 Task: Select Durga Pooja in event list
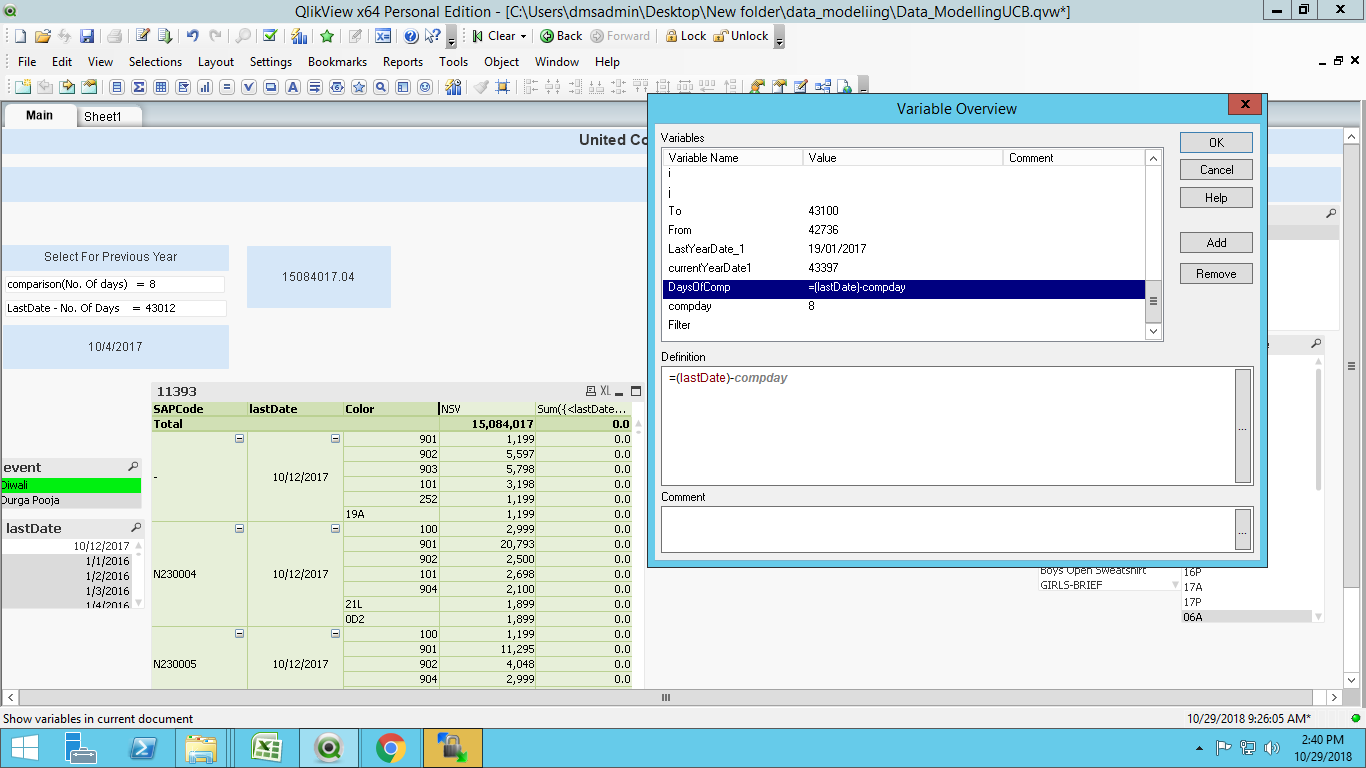(x=71, y=500)
